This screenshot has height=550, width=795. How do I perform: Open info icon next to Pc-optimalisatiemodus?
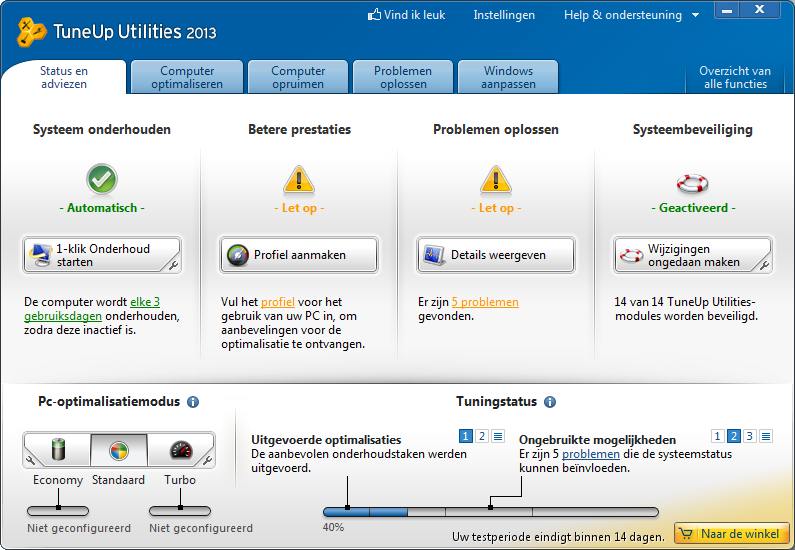pyautogui.click(x=193, y=402)
